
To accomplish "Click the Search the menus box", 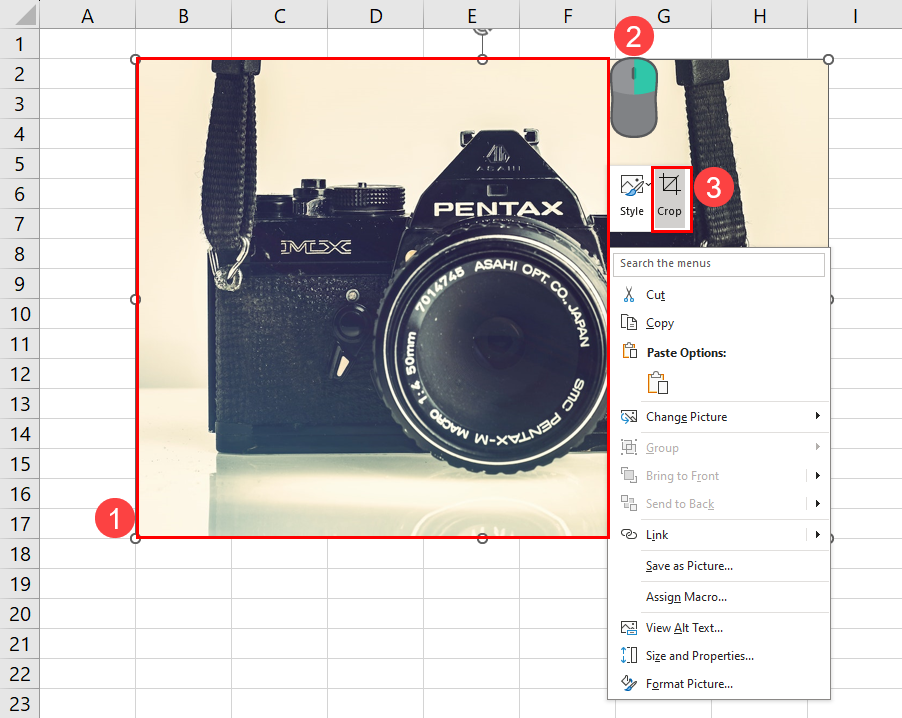I will pyautogui.click(x=719, y=263).
